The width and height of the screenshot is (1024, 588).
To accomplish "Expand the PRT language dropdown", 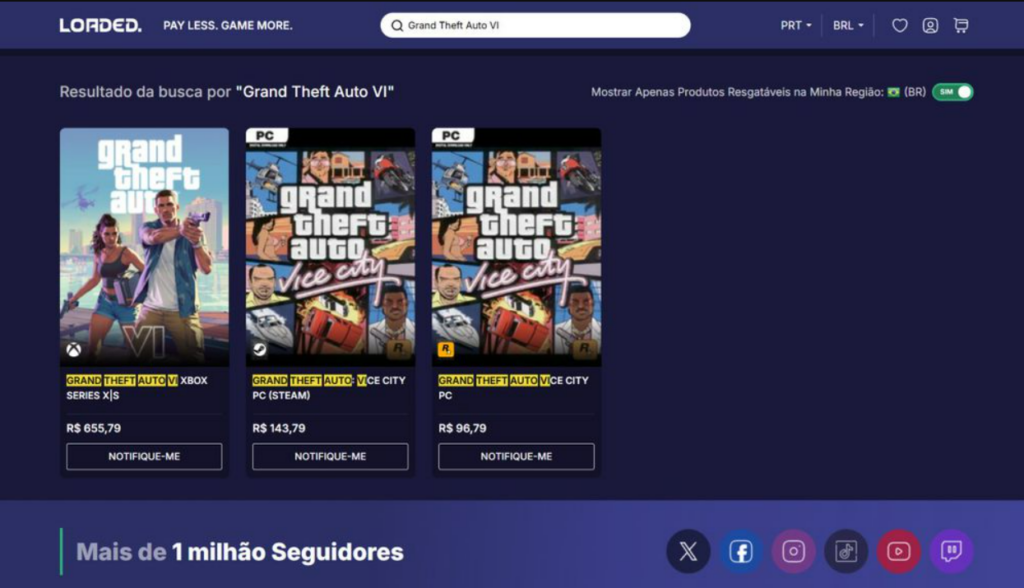I will 795,25.
